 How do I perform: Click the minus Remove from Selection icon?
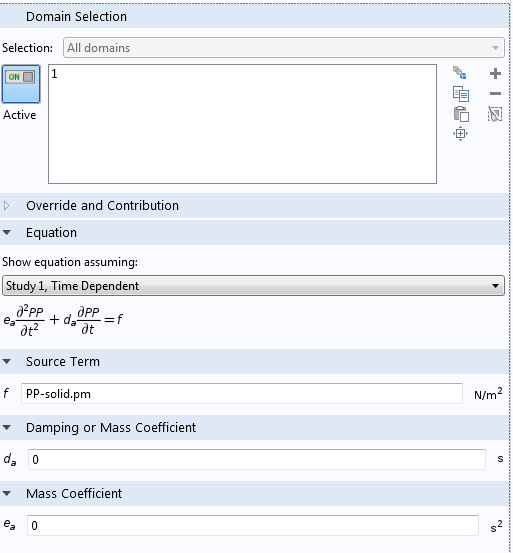(x=495, y=93)
